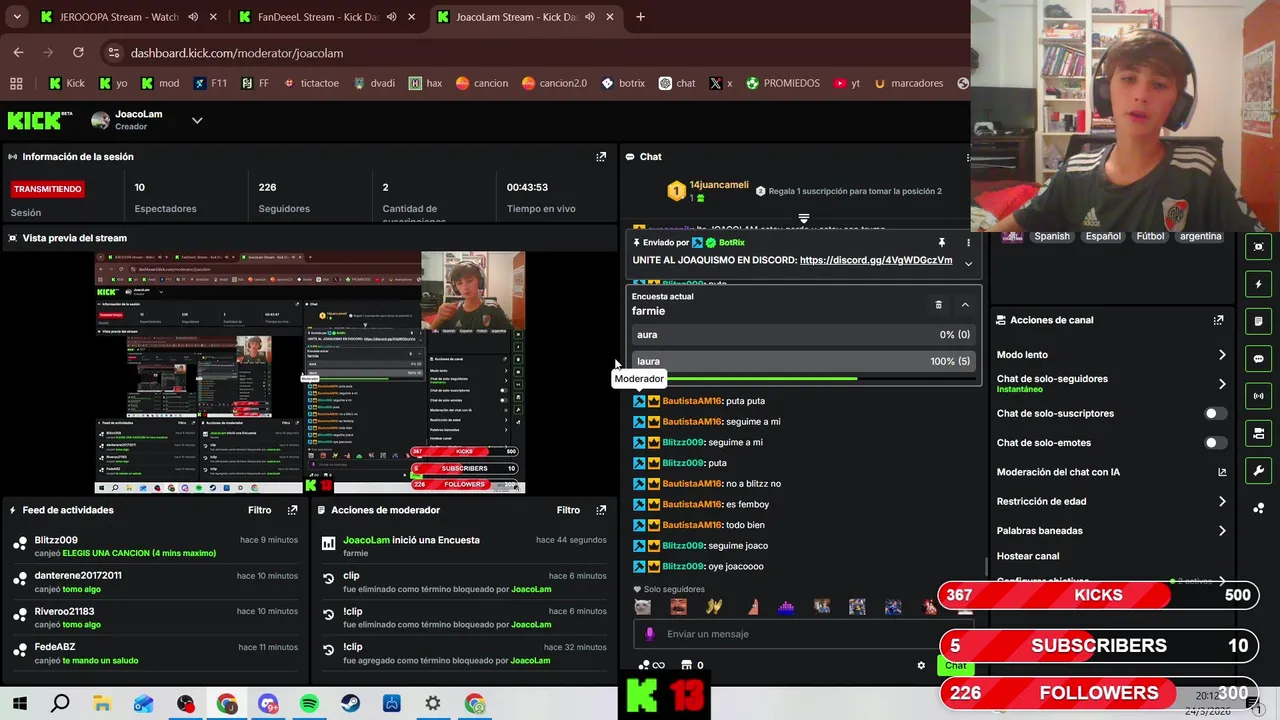Open Spotify from the Windows taskbar
Image resolution: width=1280 pixels, height=720 pixels.
[x=309, y=704]
